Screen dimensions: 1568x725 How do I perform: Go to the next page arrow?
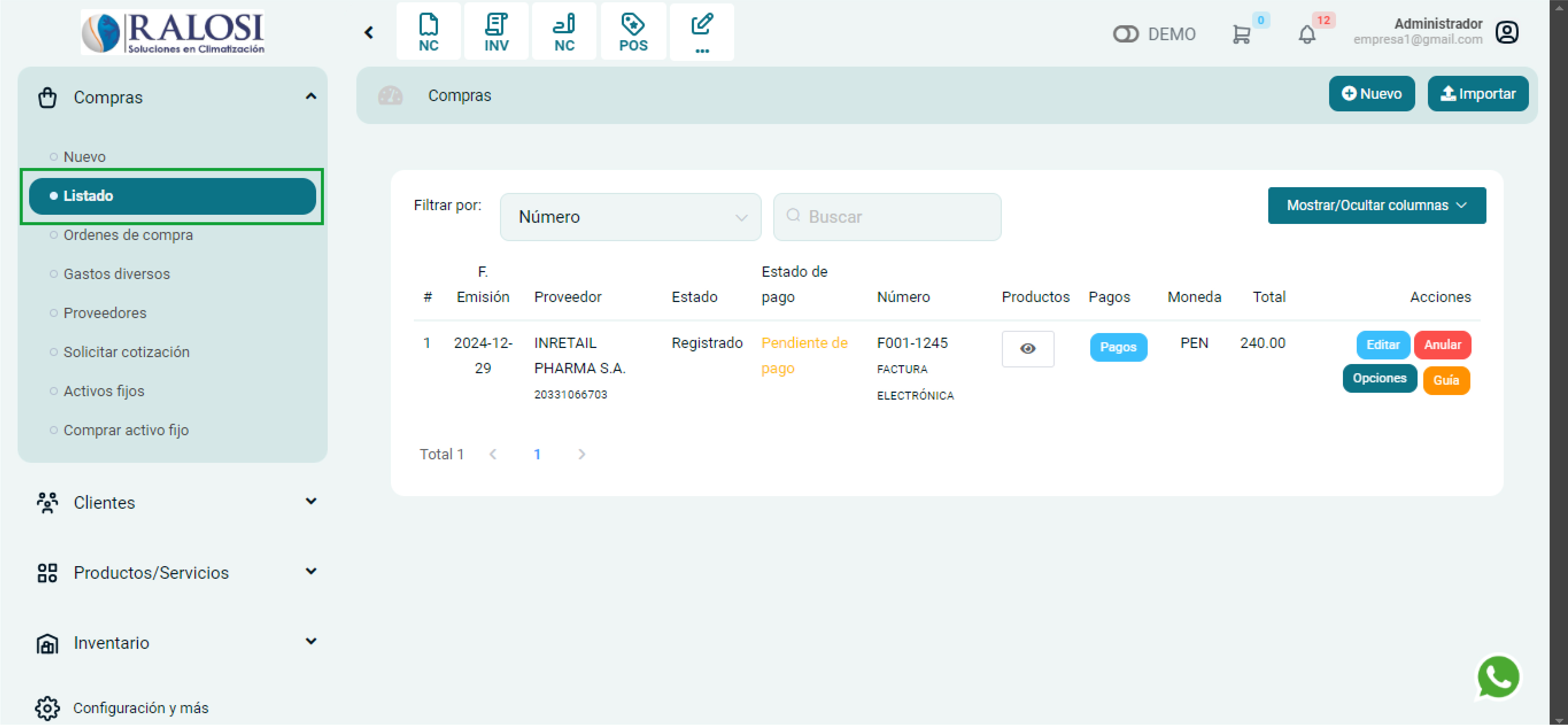(581, 454)
